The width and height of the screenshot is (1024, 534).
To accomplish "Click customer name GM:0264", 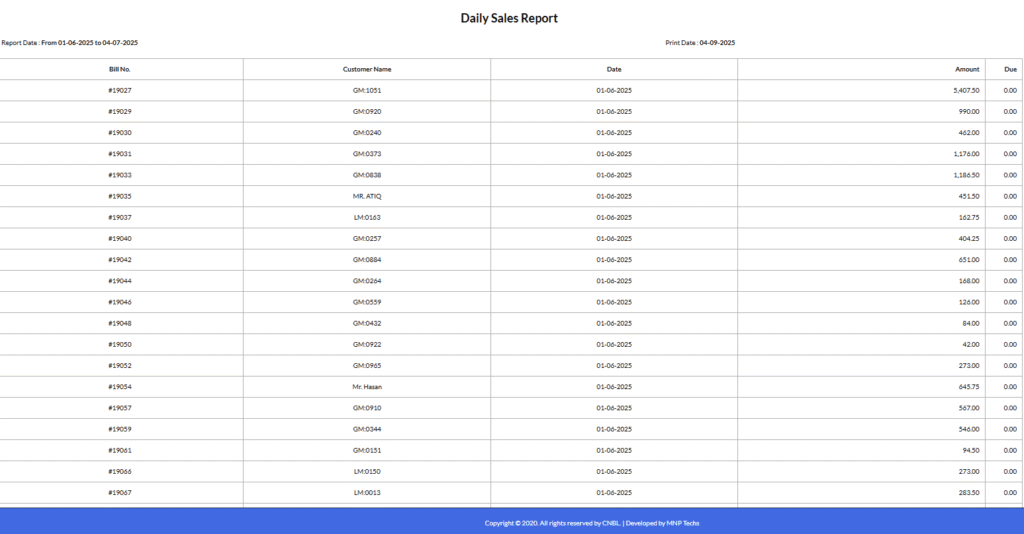I will tap(367, 281).
